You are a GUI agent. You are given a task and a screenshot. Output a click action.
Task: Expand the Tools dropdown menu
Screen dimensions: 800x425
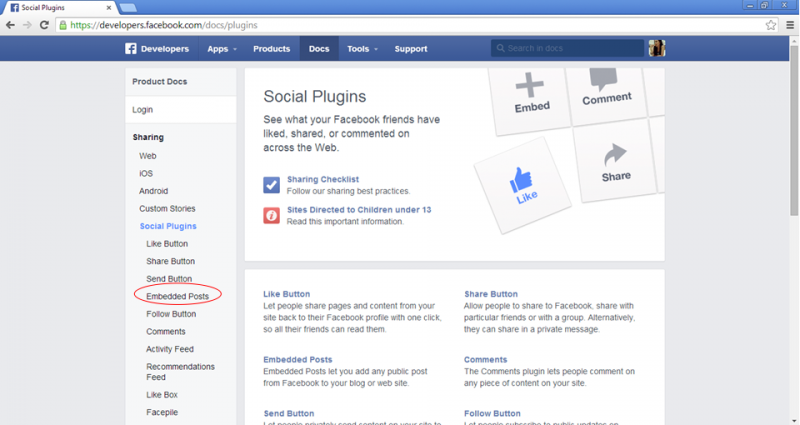click(x=362, y=49)
